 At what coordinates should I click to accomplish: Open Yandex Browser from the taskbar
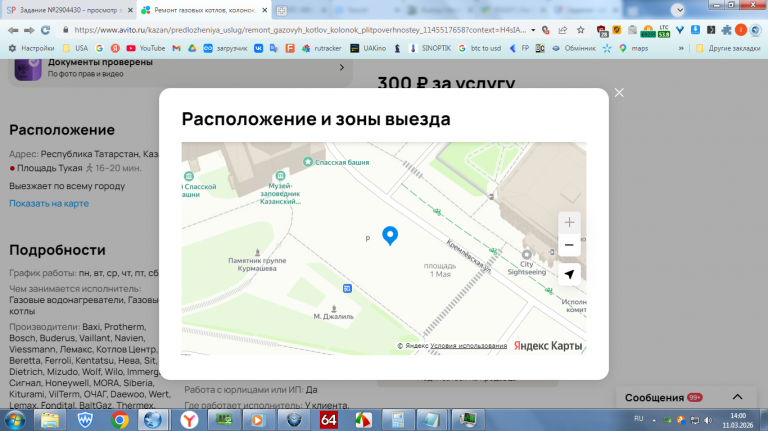point(189,420)
